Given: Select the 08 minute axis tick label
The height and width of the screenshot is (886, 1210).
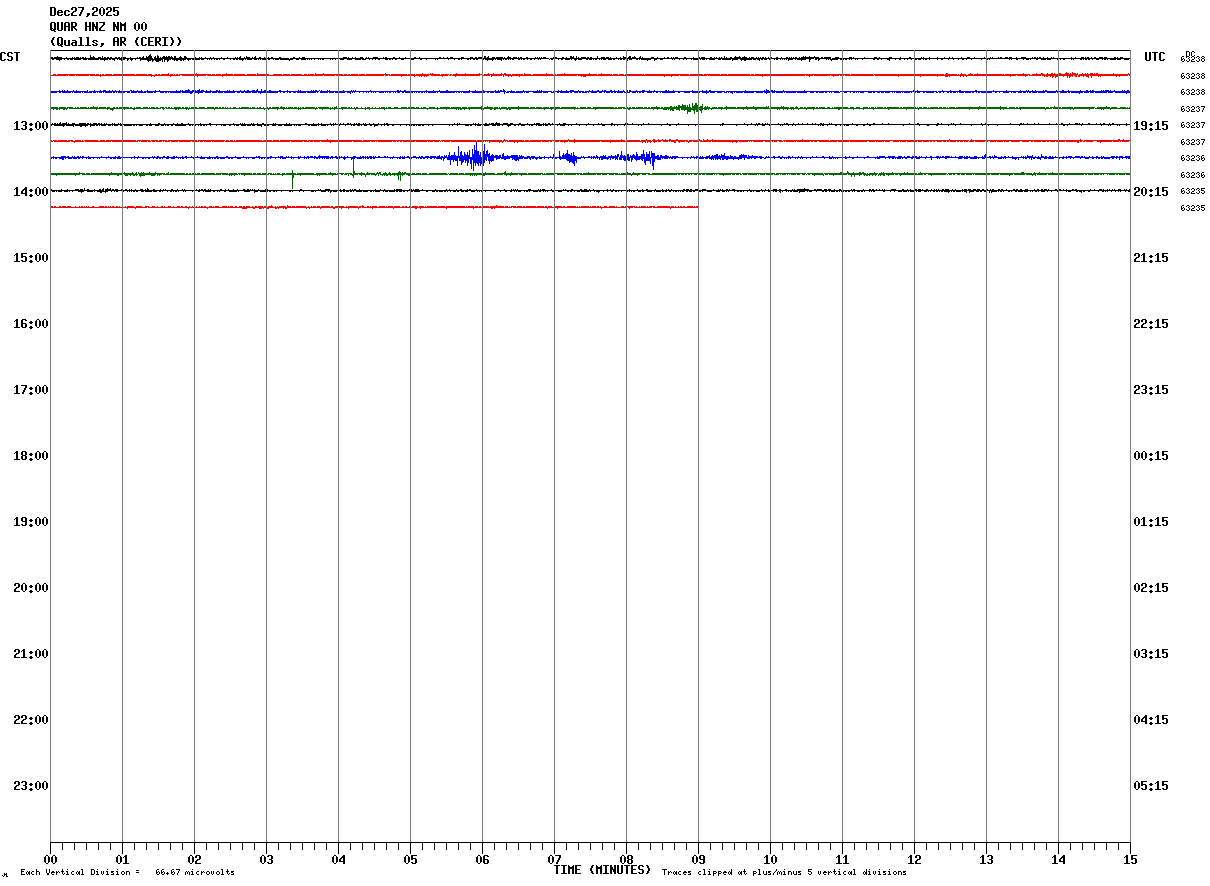Looking at the screenshot, I should click(626, 860).
